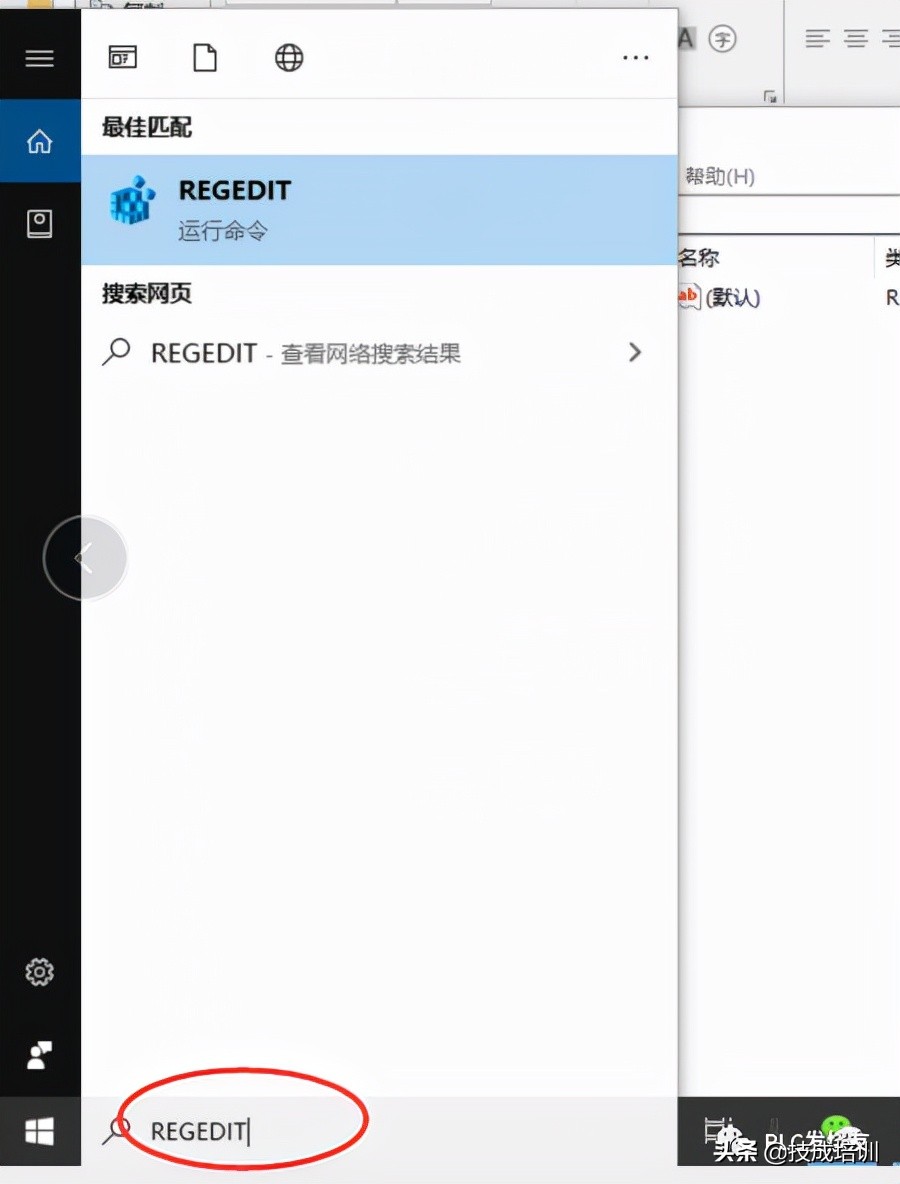Open the Settings gear in the Start sidebar
Screen dimensions: 900x1184
[39, 971]
